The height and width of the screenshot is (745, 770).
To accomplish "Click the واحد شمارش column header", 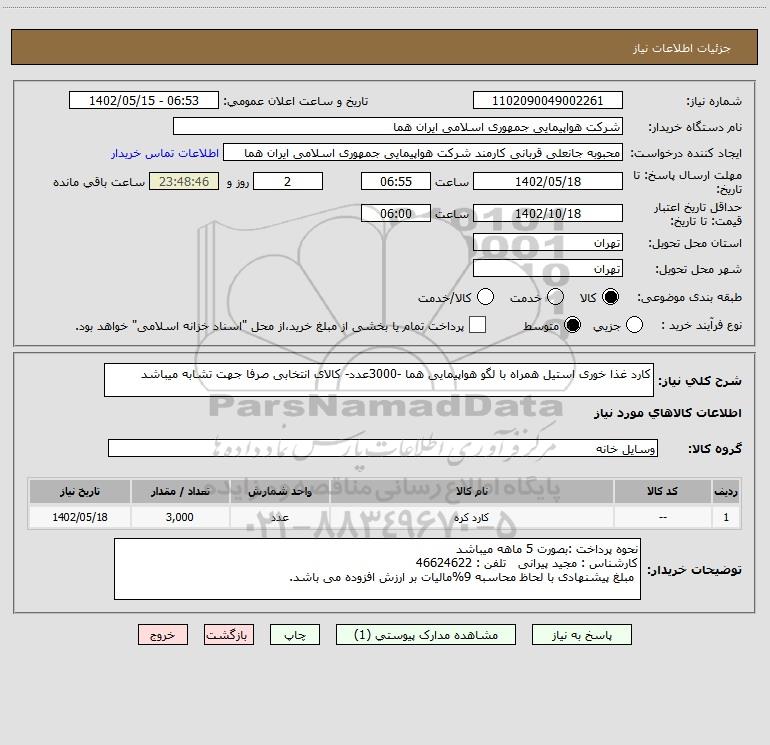I will (280, 491).
